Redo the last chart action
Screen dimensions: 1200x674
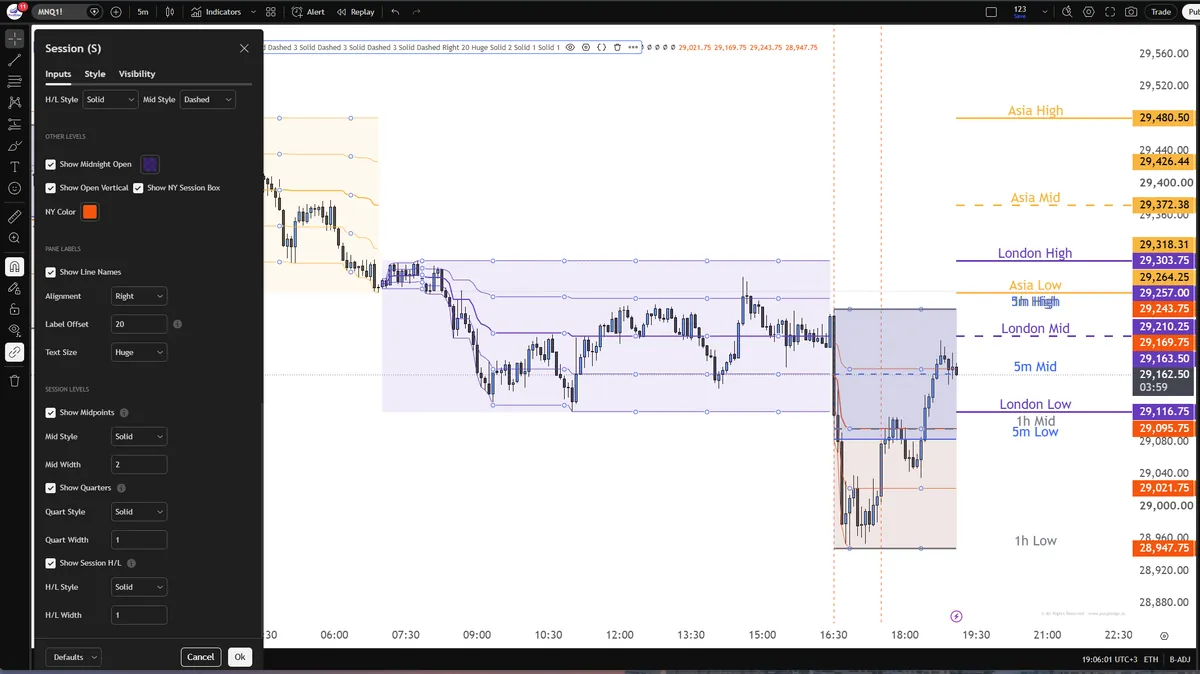point(416,12)
